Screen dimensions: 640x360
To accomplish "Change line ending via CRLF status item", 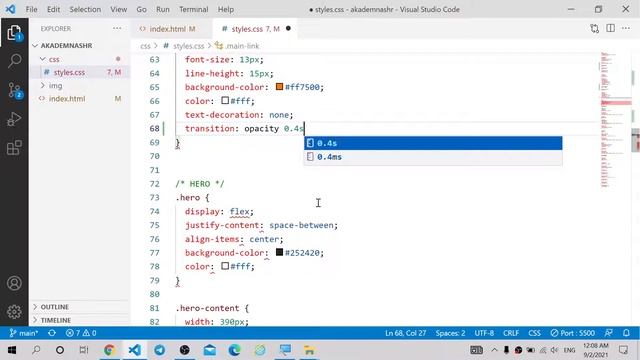I will pyautogui.click(x=511, y=333).
